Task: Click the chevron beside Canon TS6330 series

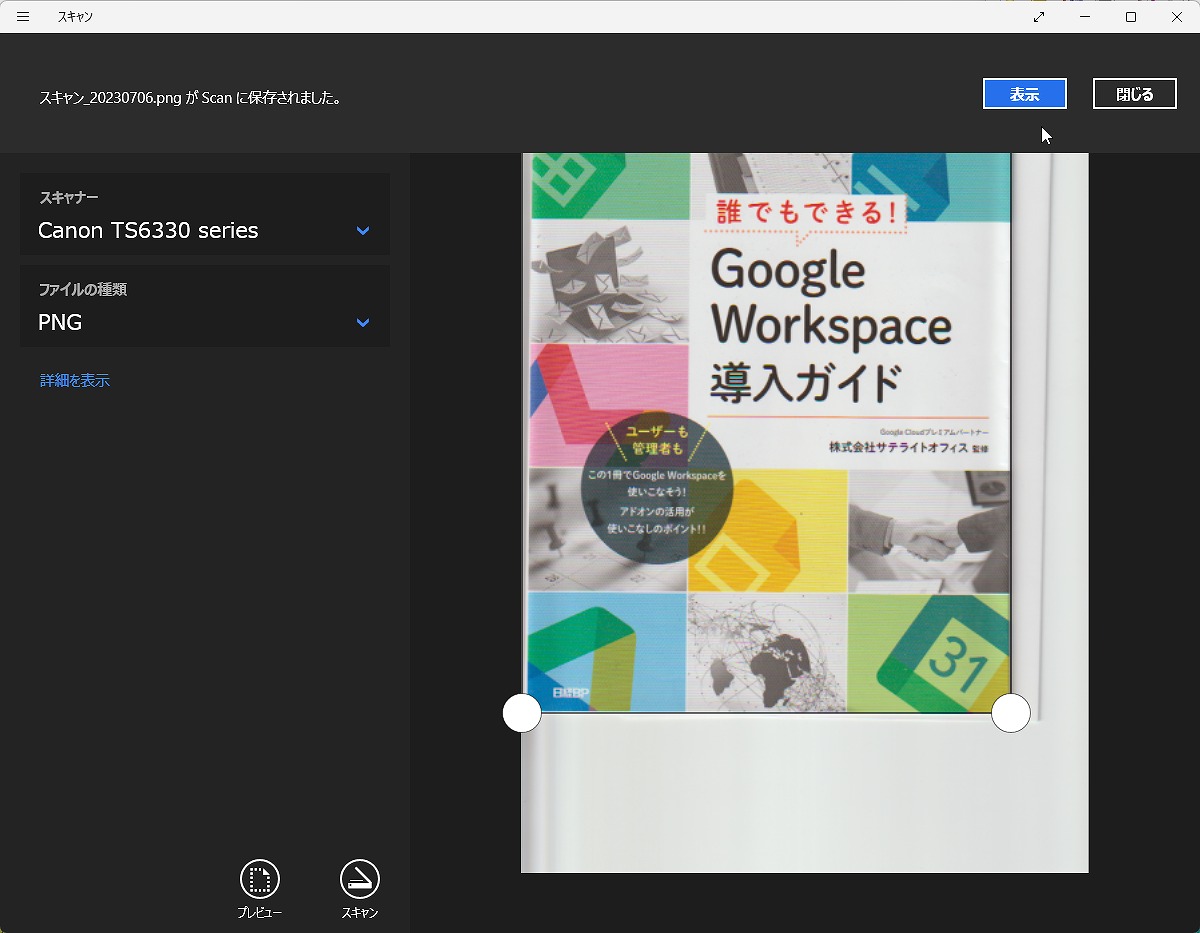Action: point(363,231)
